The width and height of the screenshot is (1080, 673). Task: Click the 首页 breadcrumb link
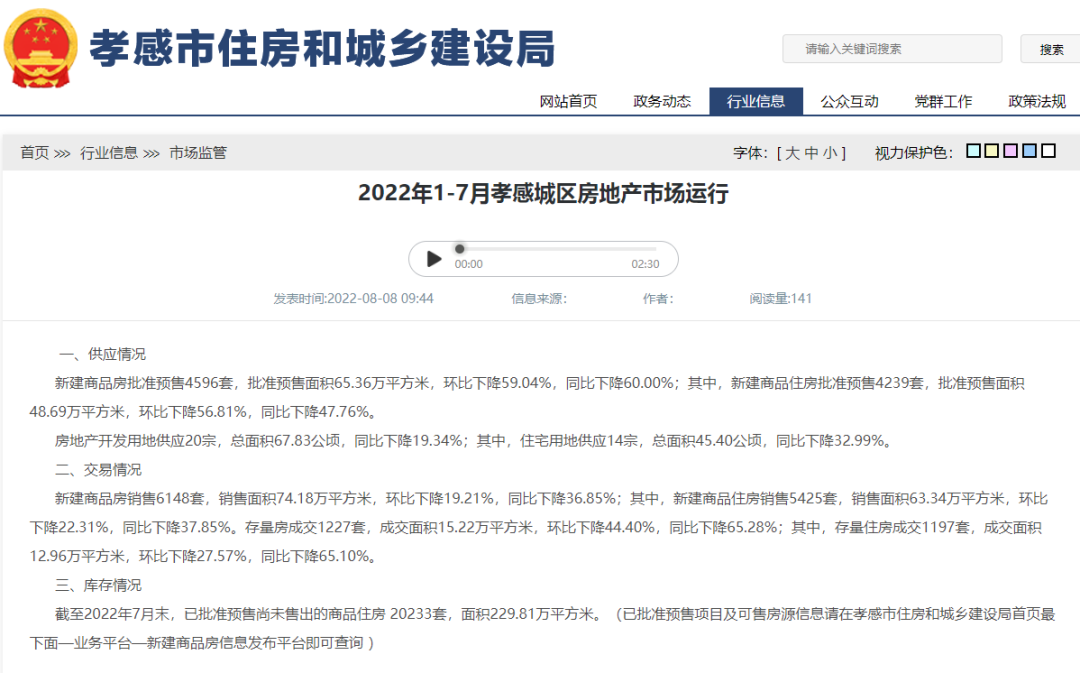pyautogui.click(x=34, y=153)
